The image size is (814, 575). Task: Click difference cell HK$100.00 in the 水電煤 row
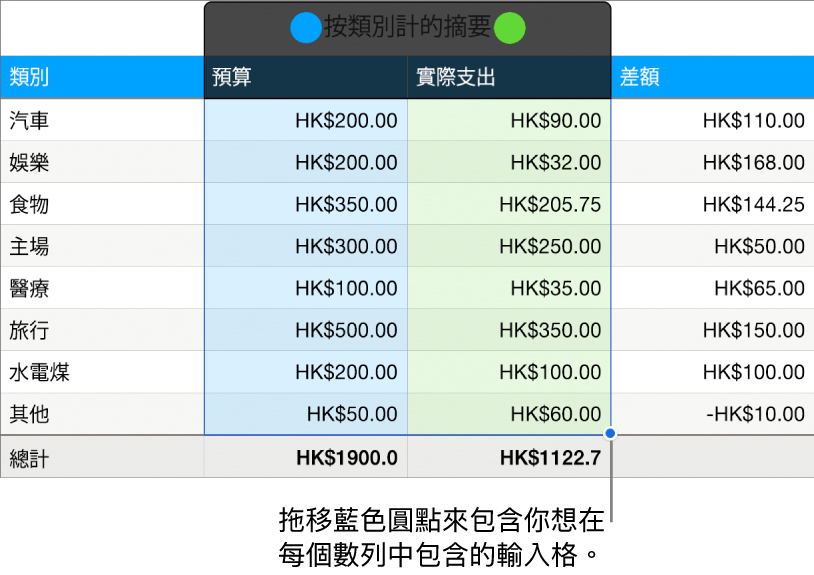pyautogui.click(x=712, y=372)
